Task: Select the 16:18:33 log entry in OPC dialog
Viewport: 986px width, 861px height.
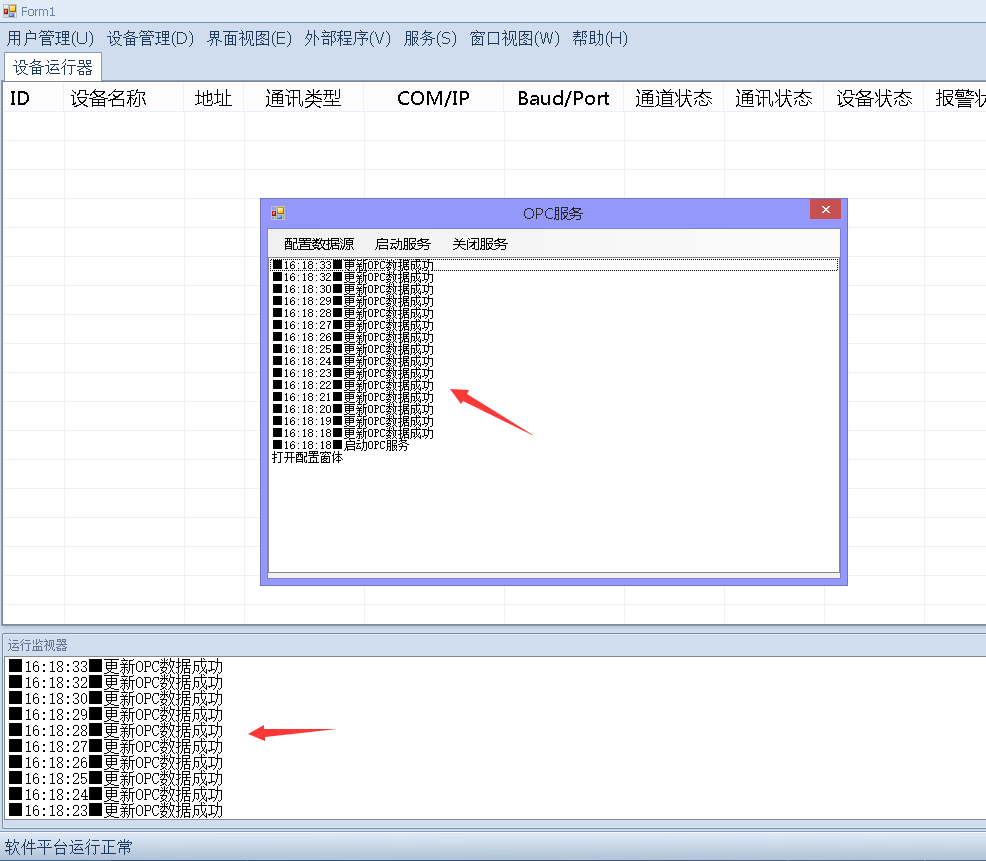Action: pyautogui.click(x=554, y=265)
